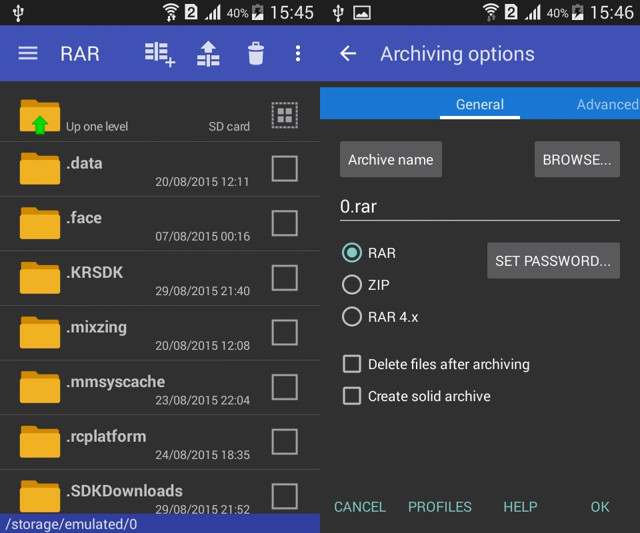Viewport: 640px width, 533px height.
Task: Switch to the Advanced tab
Action: (x=606, y=104)
